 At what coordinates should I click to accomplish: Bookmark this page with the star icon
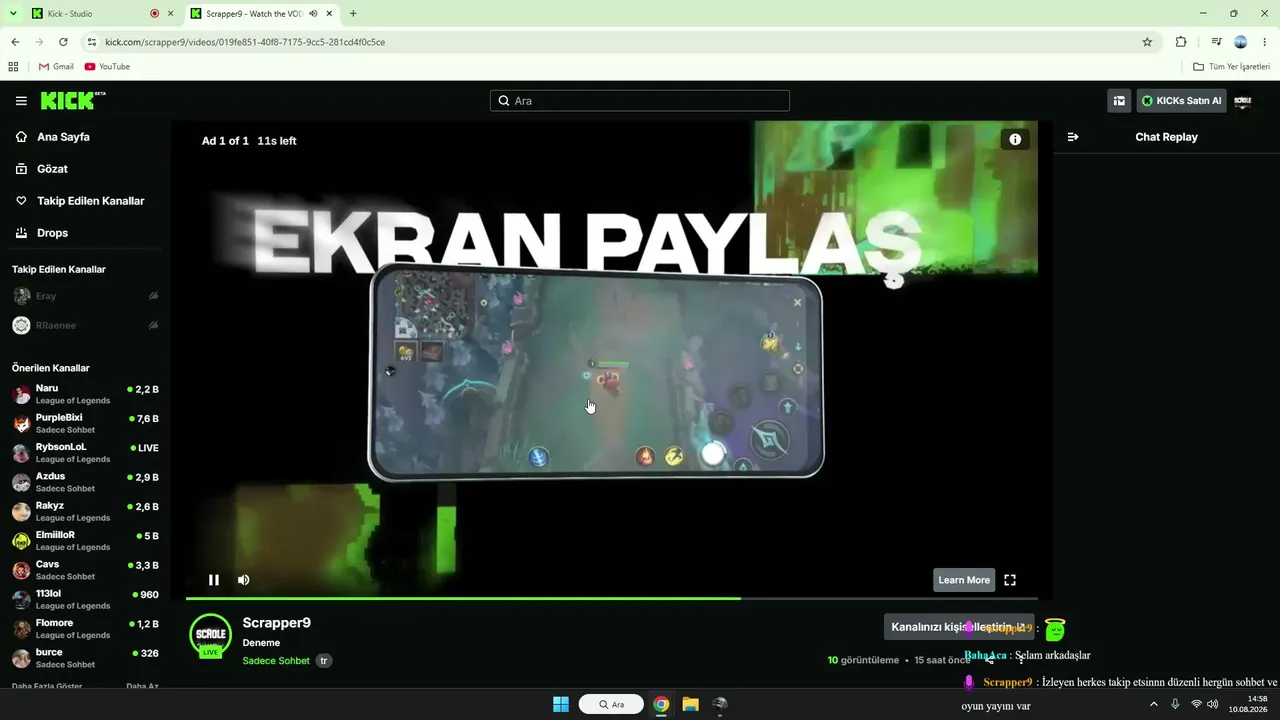point(1147,42)
